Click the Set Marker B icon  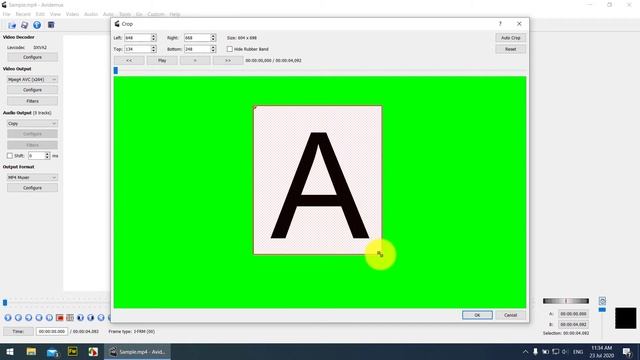[x=70, y=318]
